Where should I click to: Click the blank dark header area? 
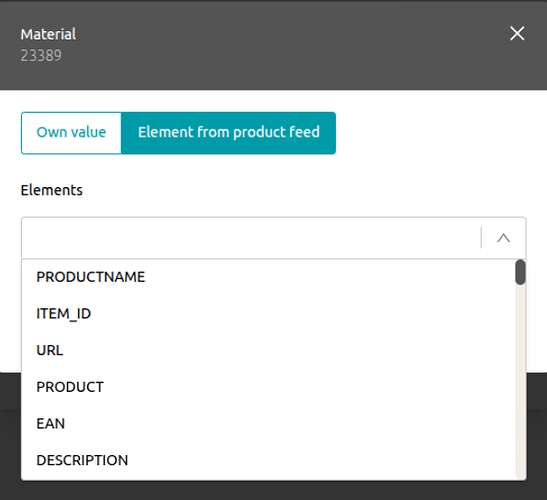click(x=279, y=45)
